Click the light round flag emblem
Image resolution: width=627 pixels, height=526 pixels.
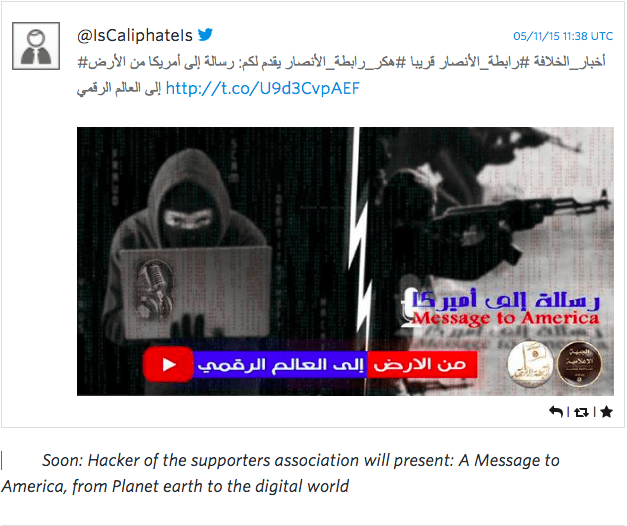[531, 365]
